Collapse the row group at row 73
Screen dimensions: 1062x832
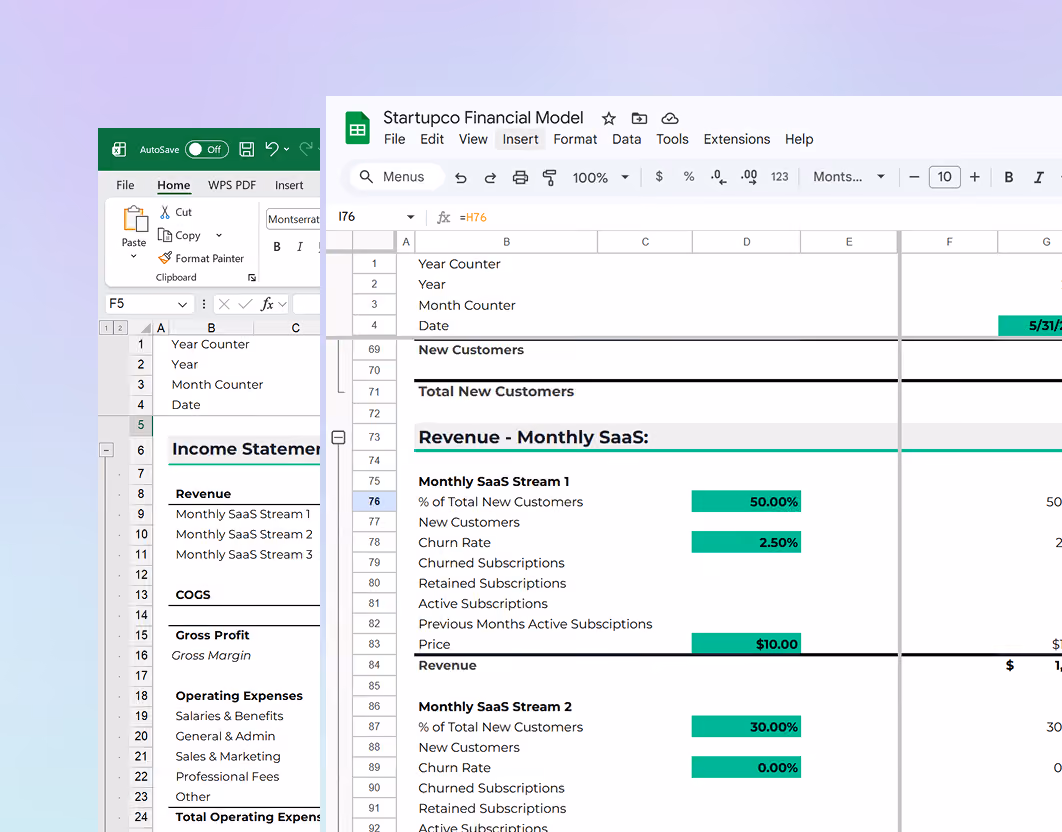339,437
